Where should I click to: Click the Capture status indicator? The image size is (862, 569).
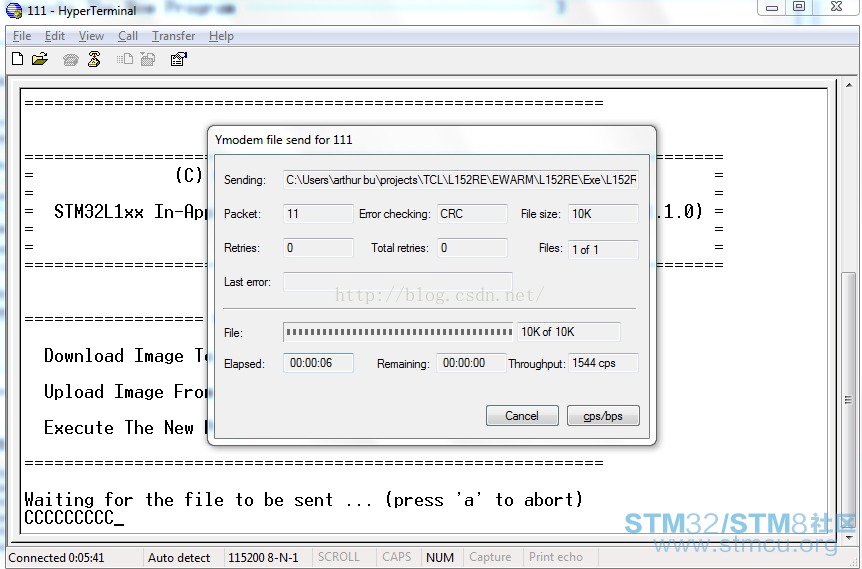[490, 557]
